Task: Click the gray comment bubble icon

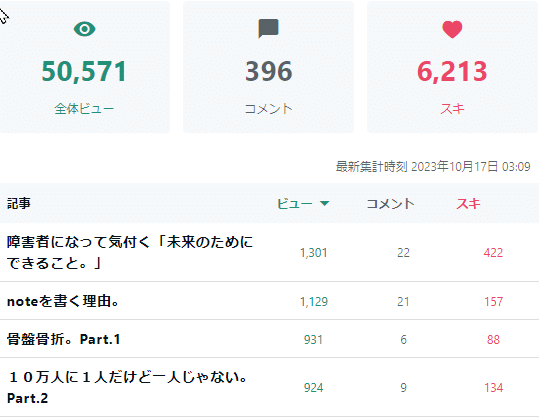Action: (268, 28)
